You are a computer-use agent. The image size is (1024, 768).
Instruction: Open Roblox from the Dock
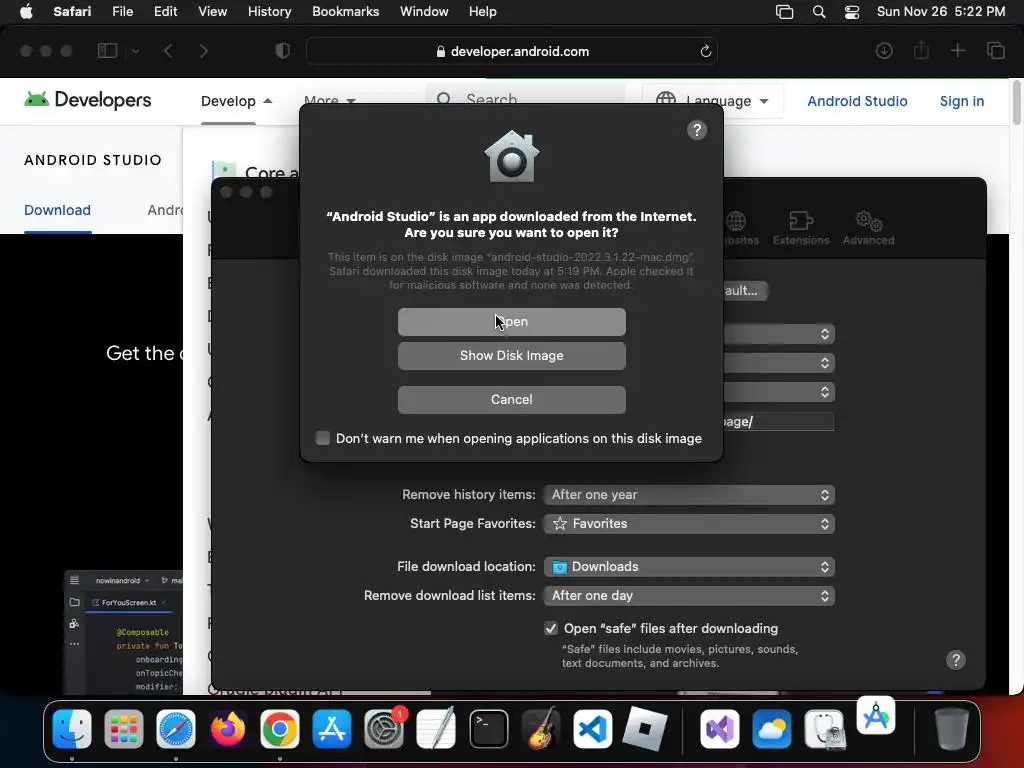pos(645,729)
